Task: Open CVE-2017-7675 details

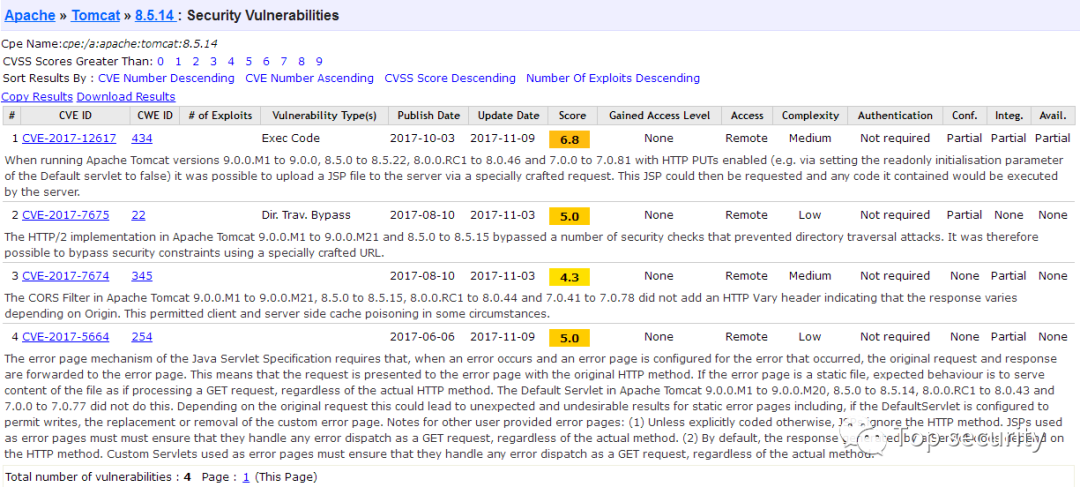Action: 65,215
